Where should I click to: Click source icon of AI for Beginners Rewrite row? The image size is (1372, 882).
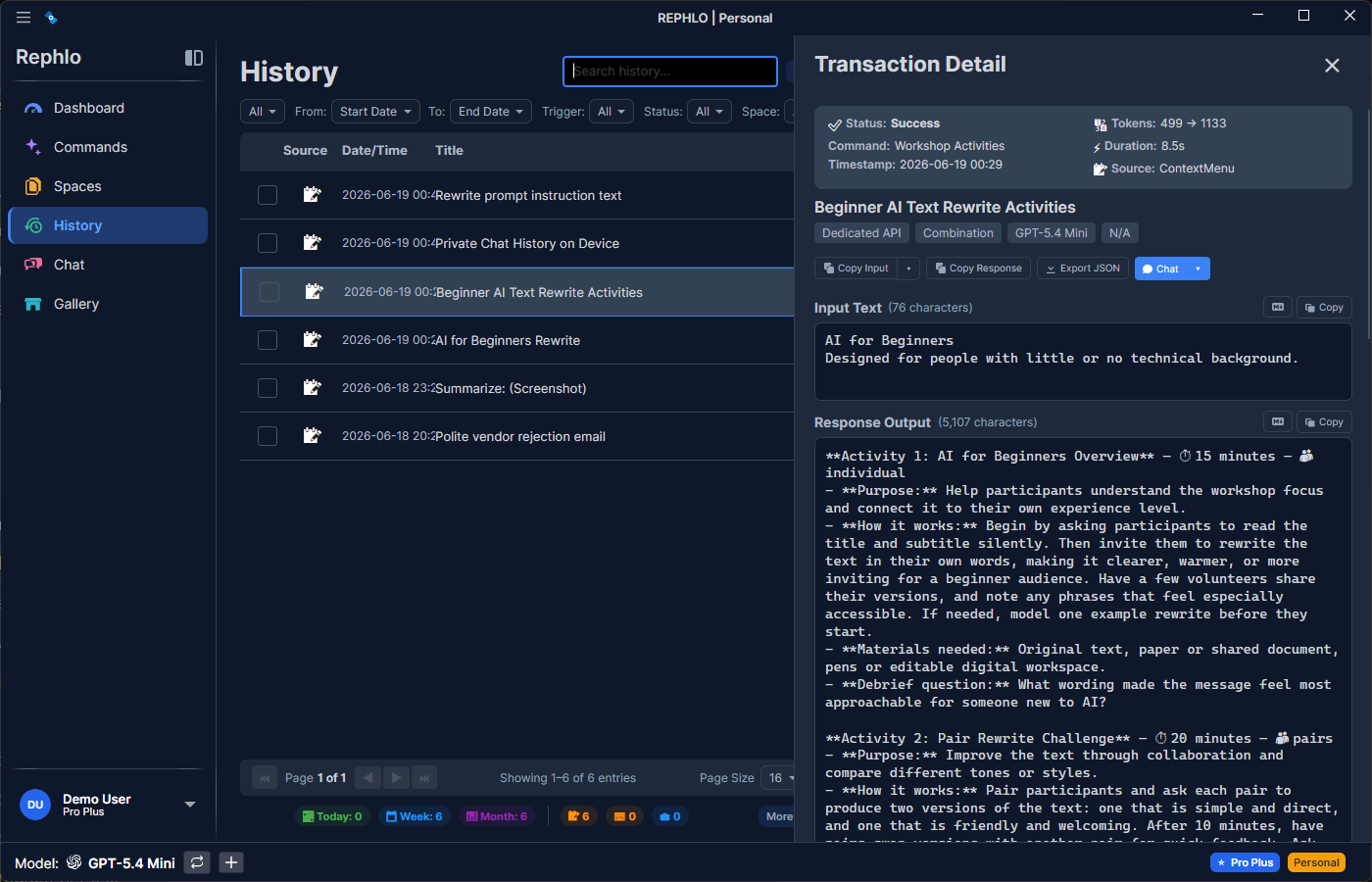pyautogui.click(x=312, y=340)
